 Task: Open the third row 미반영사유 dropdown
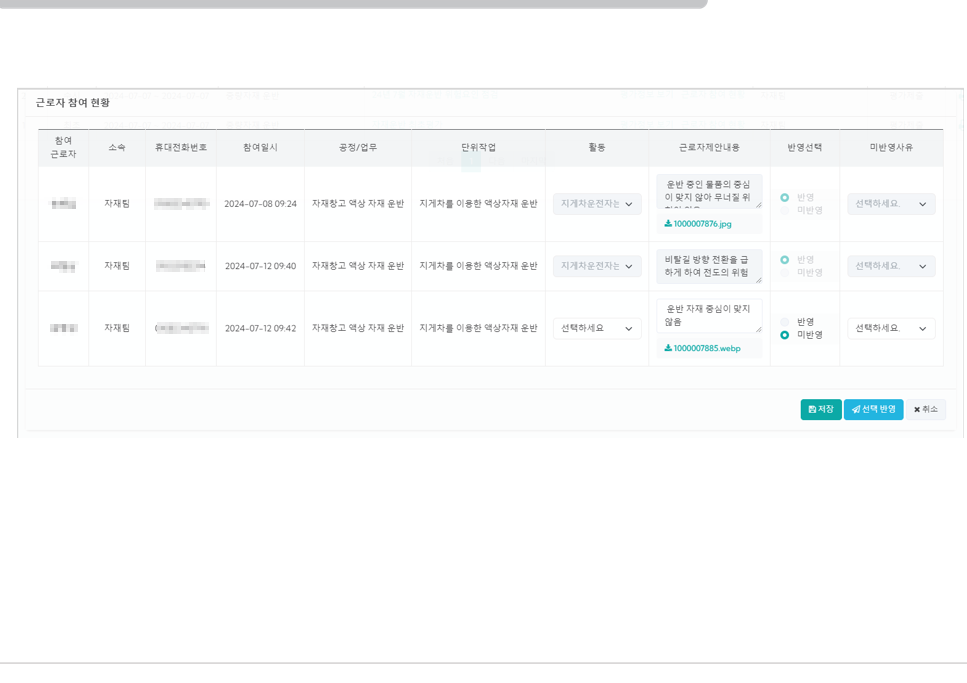point(891,329)
